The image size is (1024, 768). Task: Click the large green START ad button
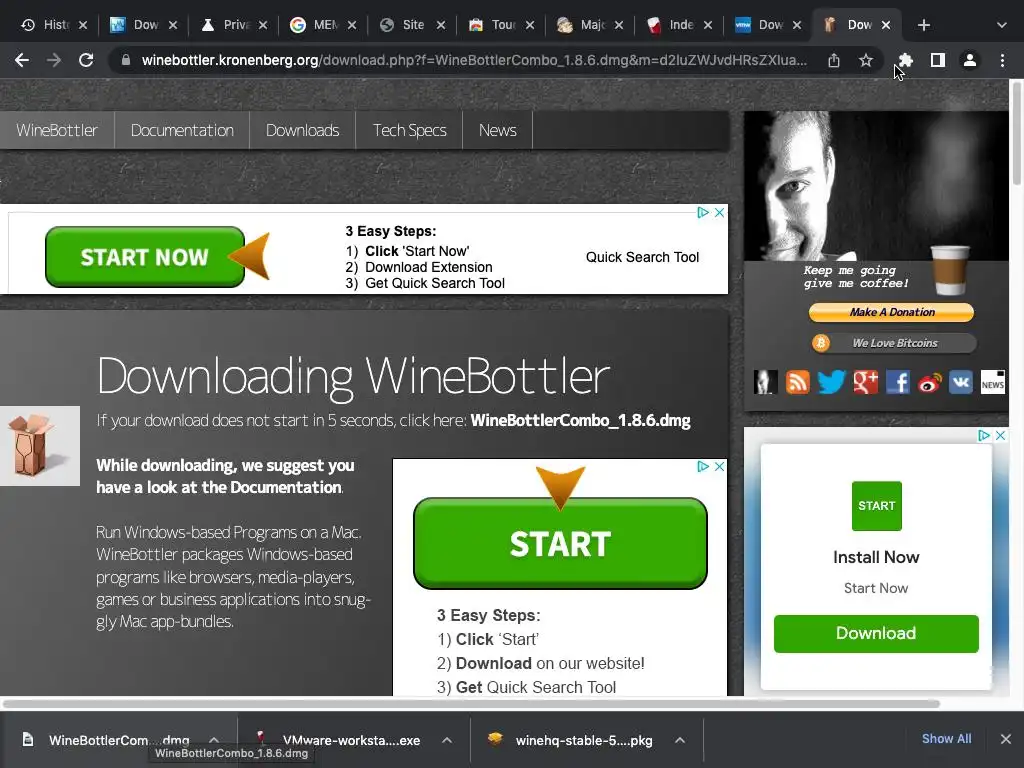(560, 543)
